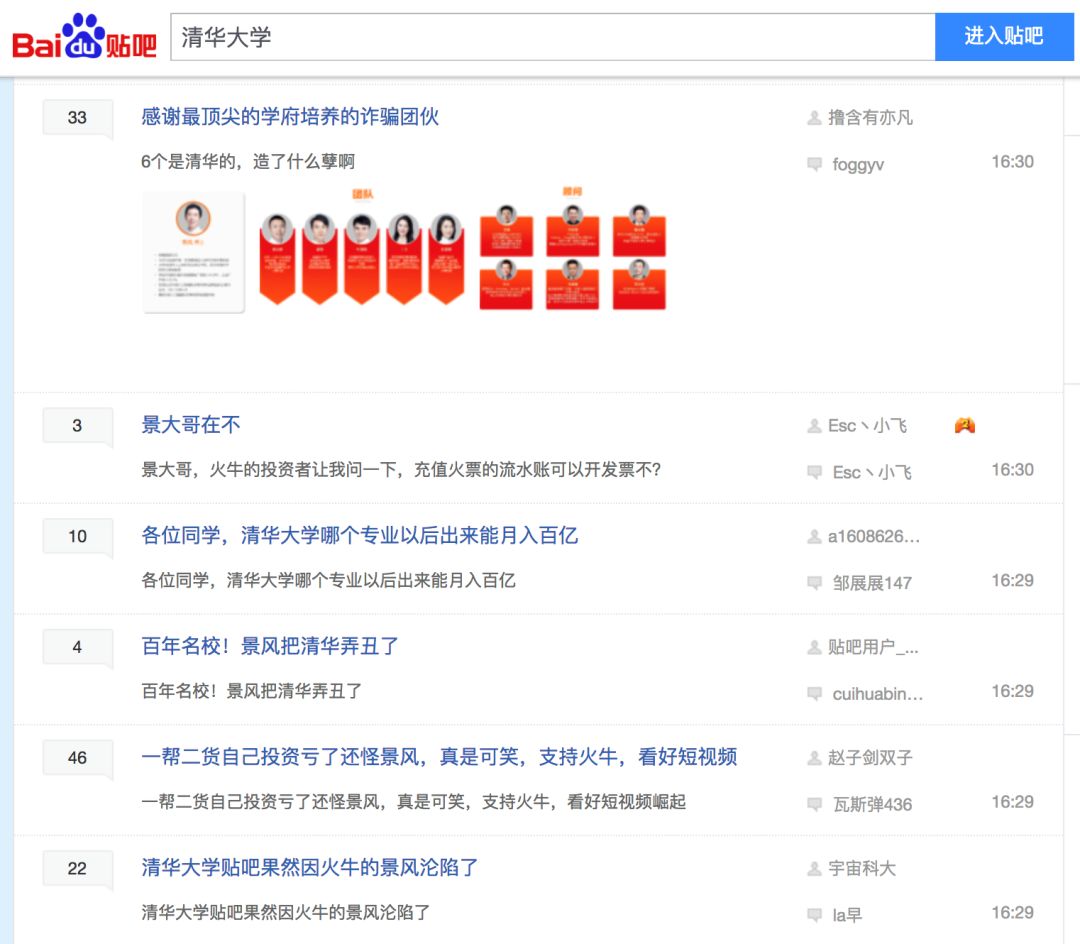Image resolution: width=1080 pixels, height=944 pixels.
Task: Click the orange medal badge beside Esc丶小飞
Action: click(963, 424)
